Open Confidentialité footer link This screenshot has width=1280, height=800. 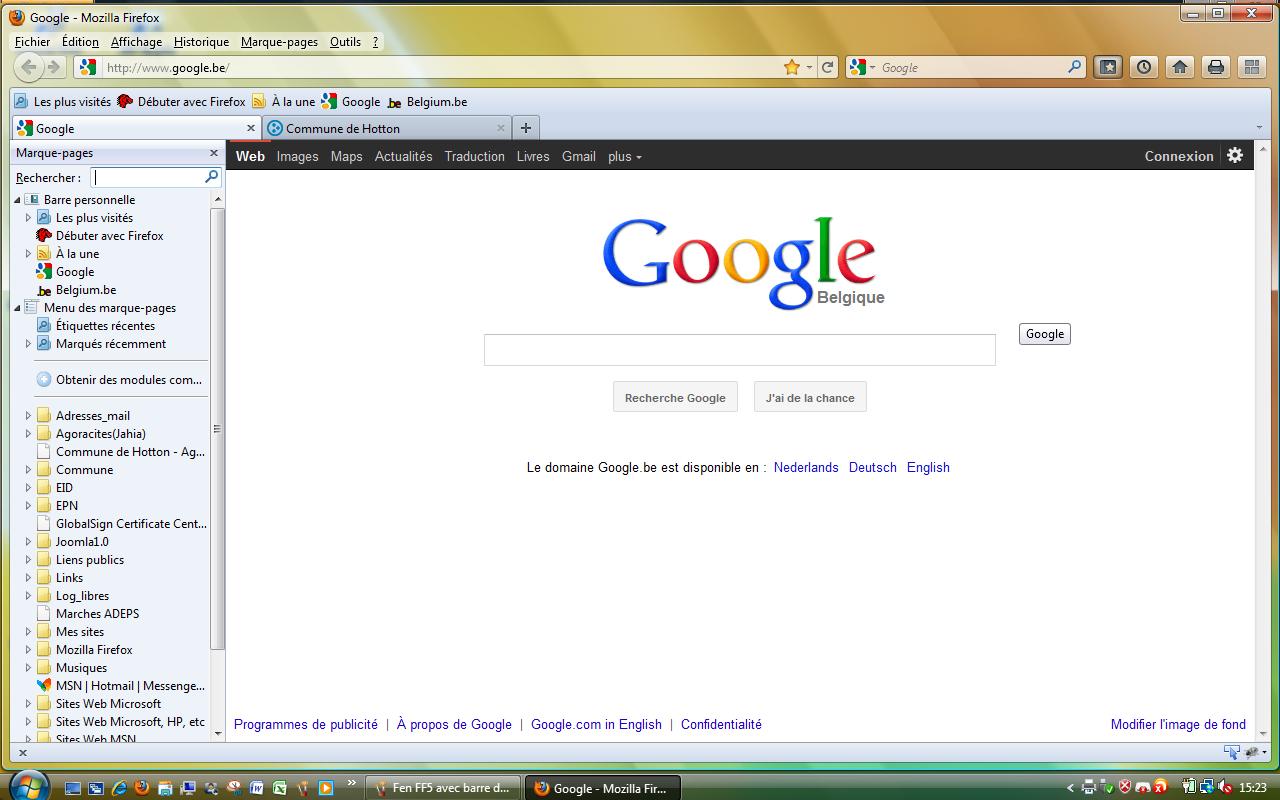(721, 724)
